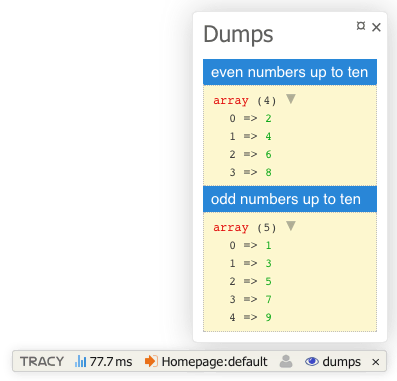Select the red 'array' keyword of array (5)

coord(231,227)
